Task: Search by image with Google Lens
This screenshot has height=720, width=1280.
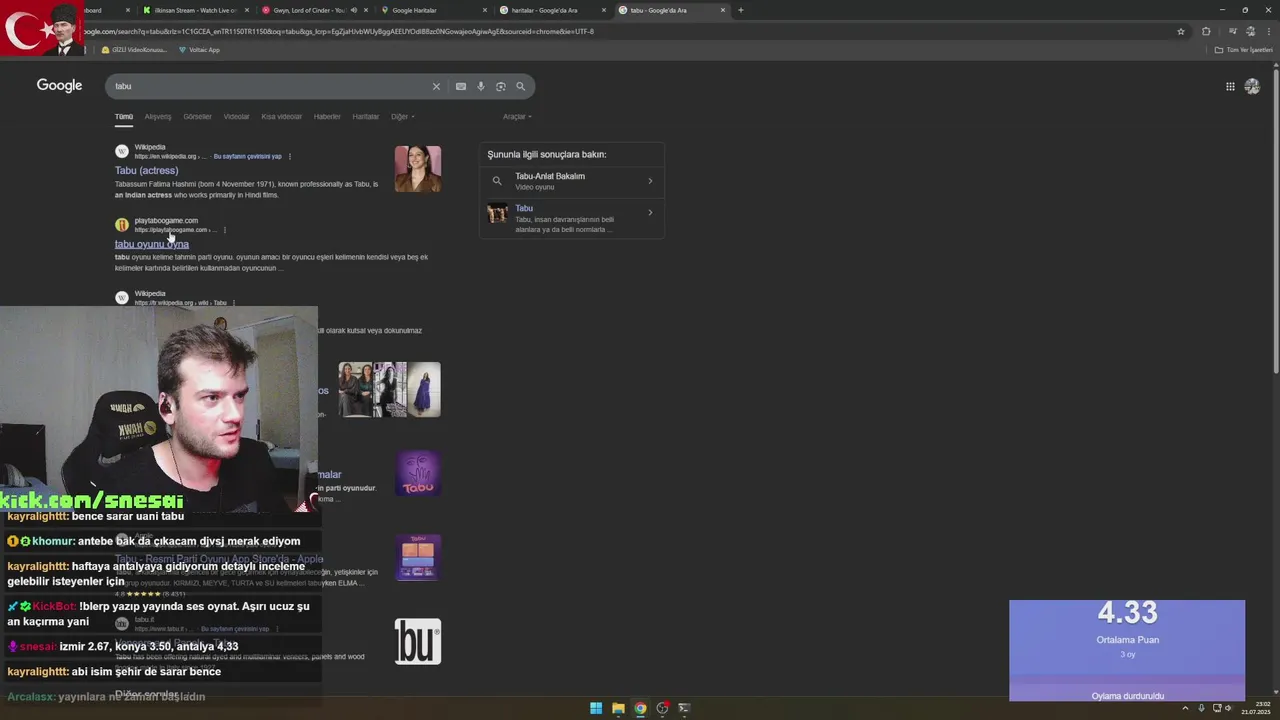Action: (501, 86)
